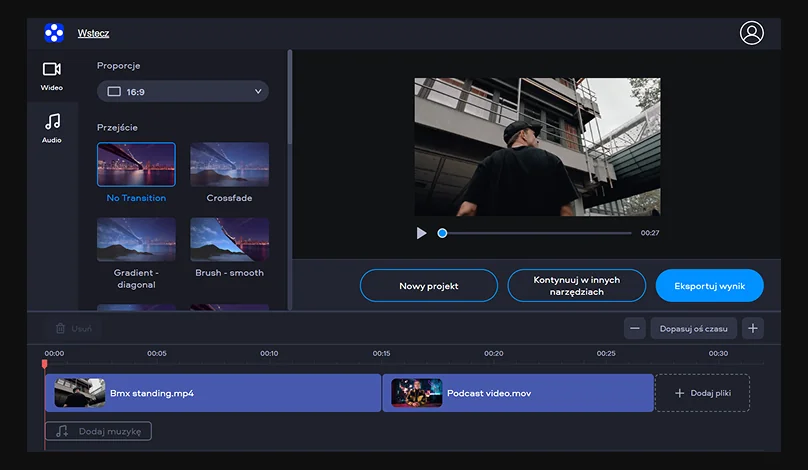Click the video progress slider handle
This screenshot has width=808, height=470.
pyautogui.click(x=442, y=233)
